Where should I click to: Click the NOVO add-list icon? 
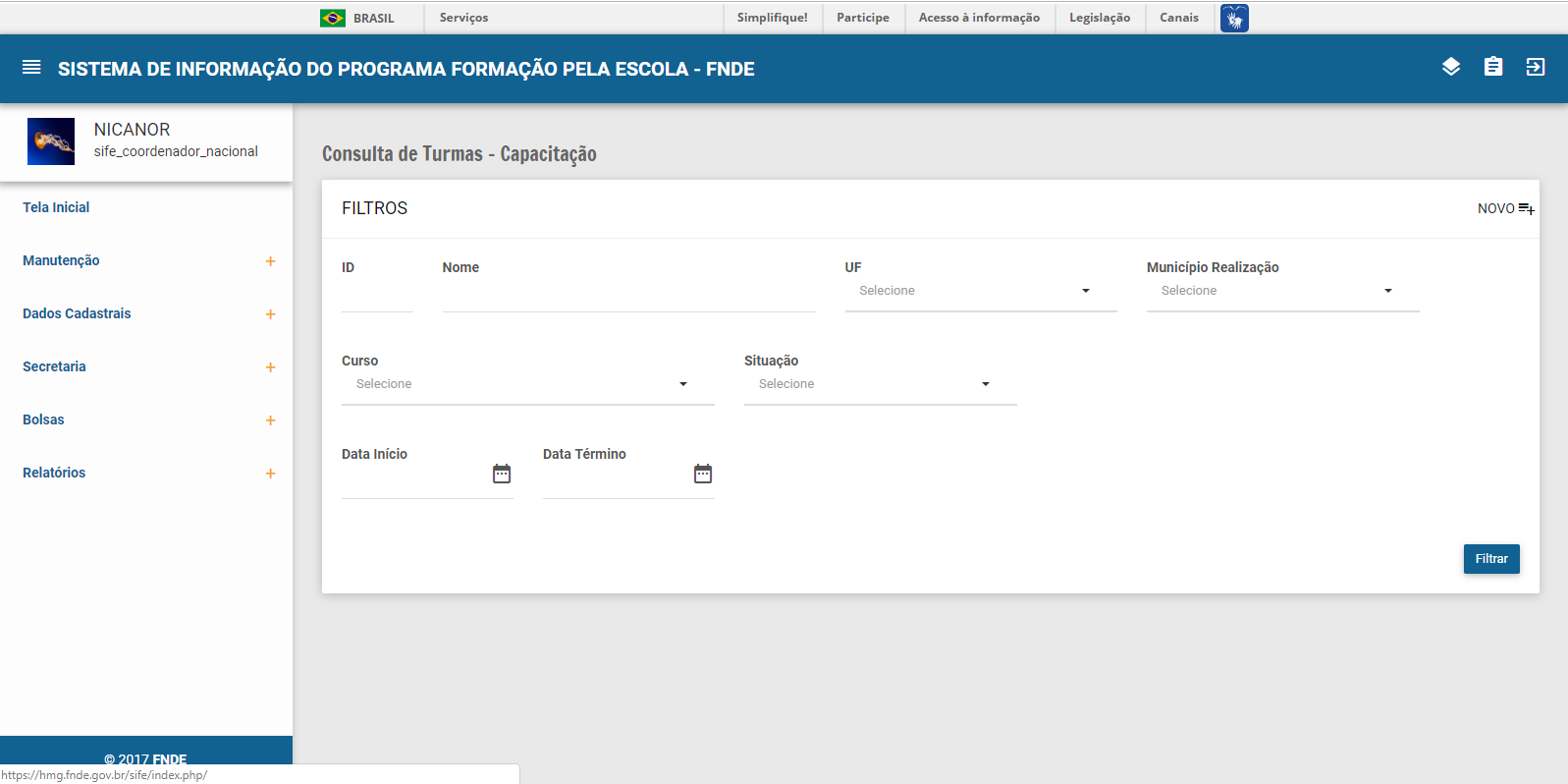tap(1526, 208)
